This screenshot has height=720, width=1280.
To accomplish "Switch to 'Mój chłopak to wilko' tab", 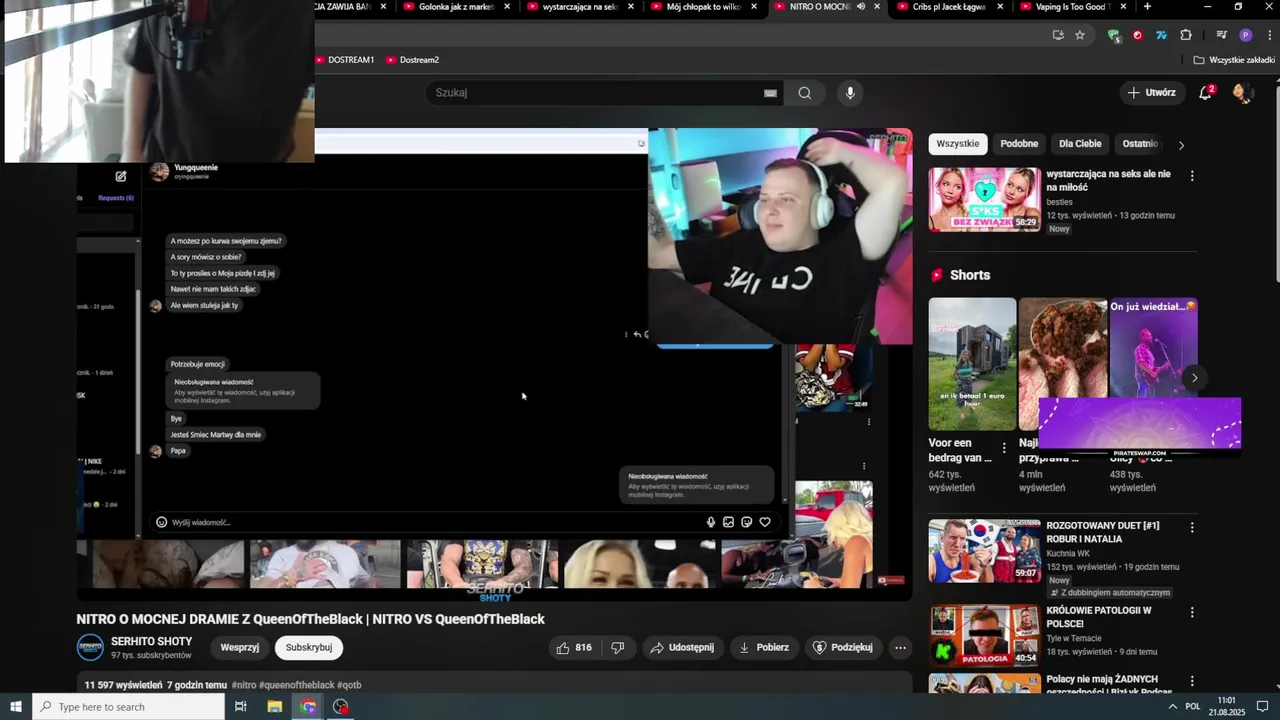I will point(705,7).
